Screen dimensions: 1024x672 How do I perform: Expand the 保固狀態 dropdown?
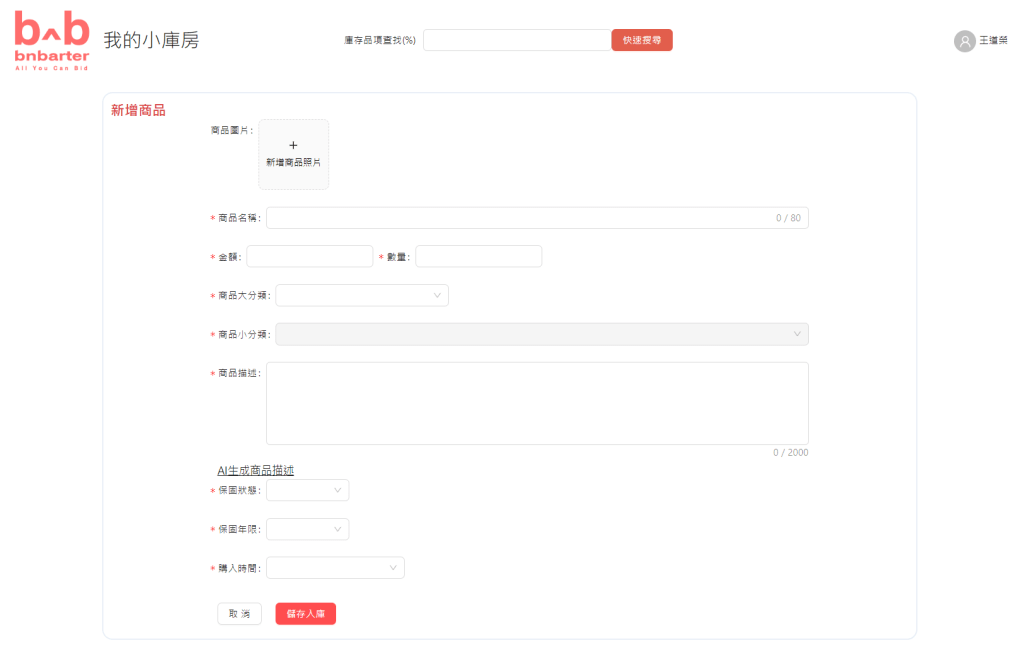[307, 490]
